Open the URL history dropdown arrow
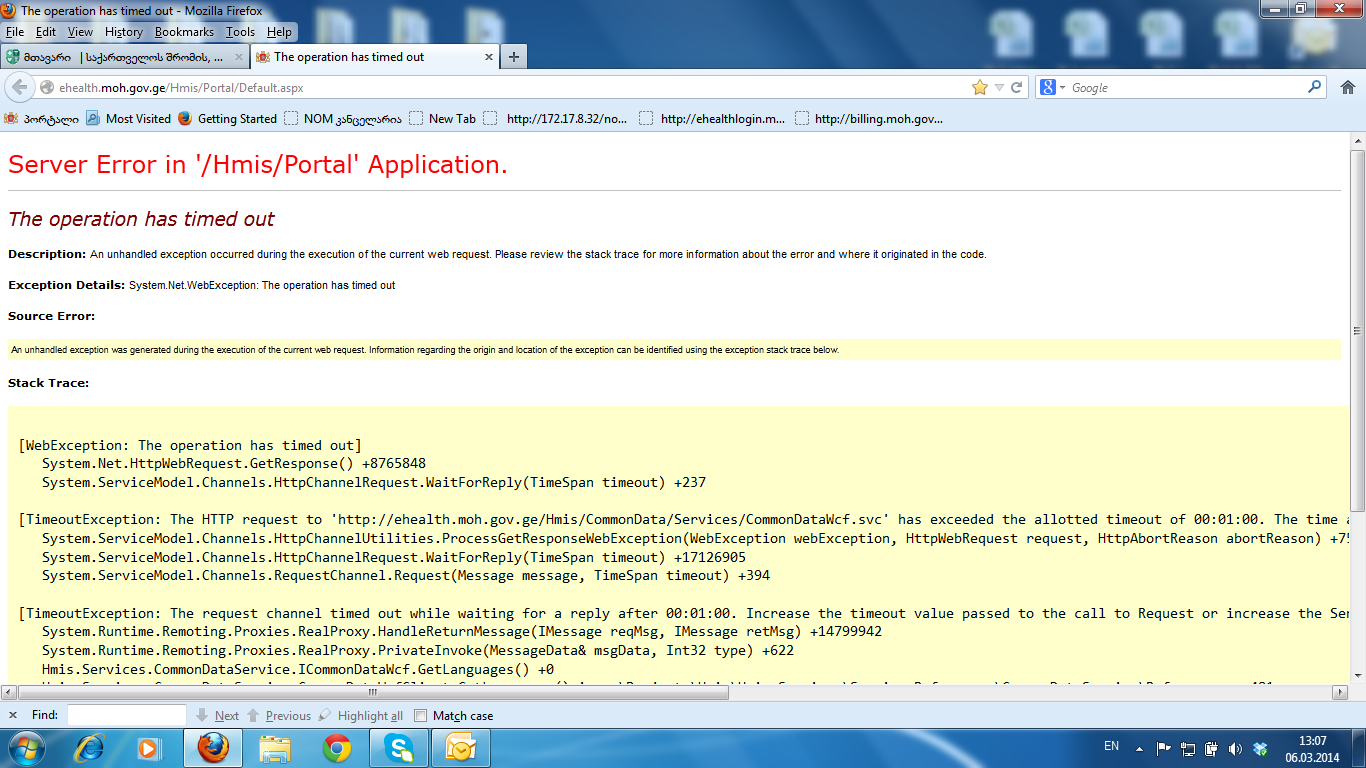The width and height of the screenshot is (1366, 768). (999, 88)
